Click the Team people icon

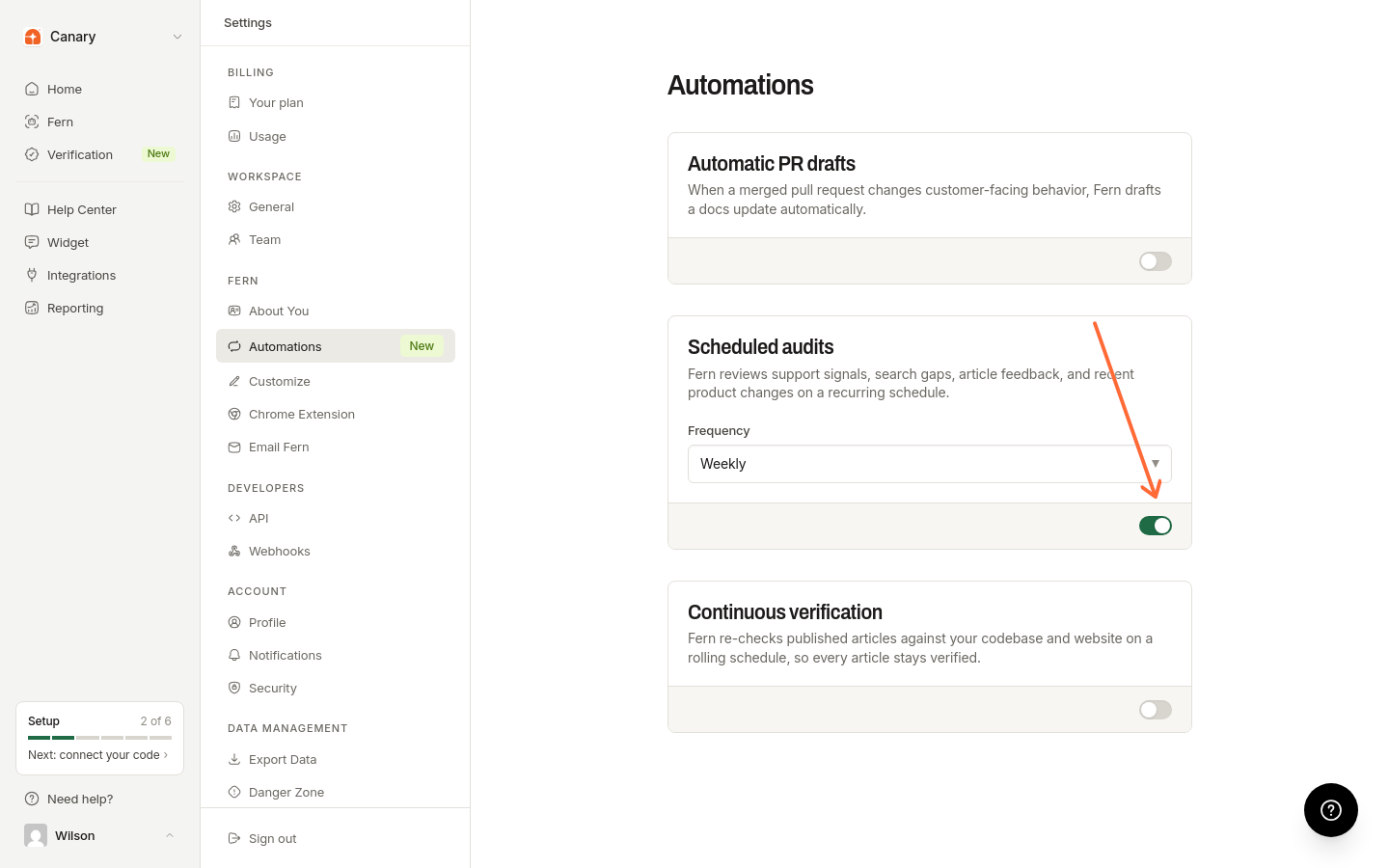coord(234,239)
